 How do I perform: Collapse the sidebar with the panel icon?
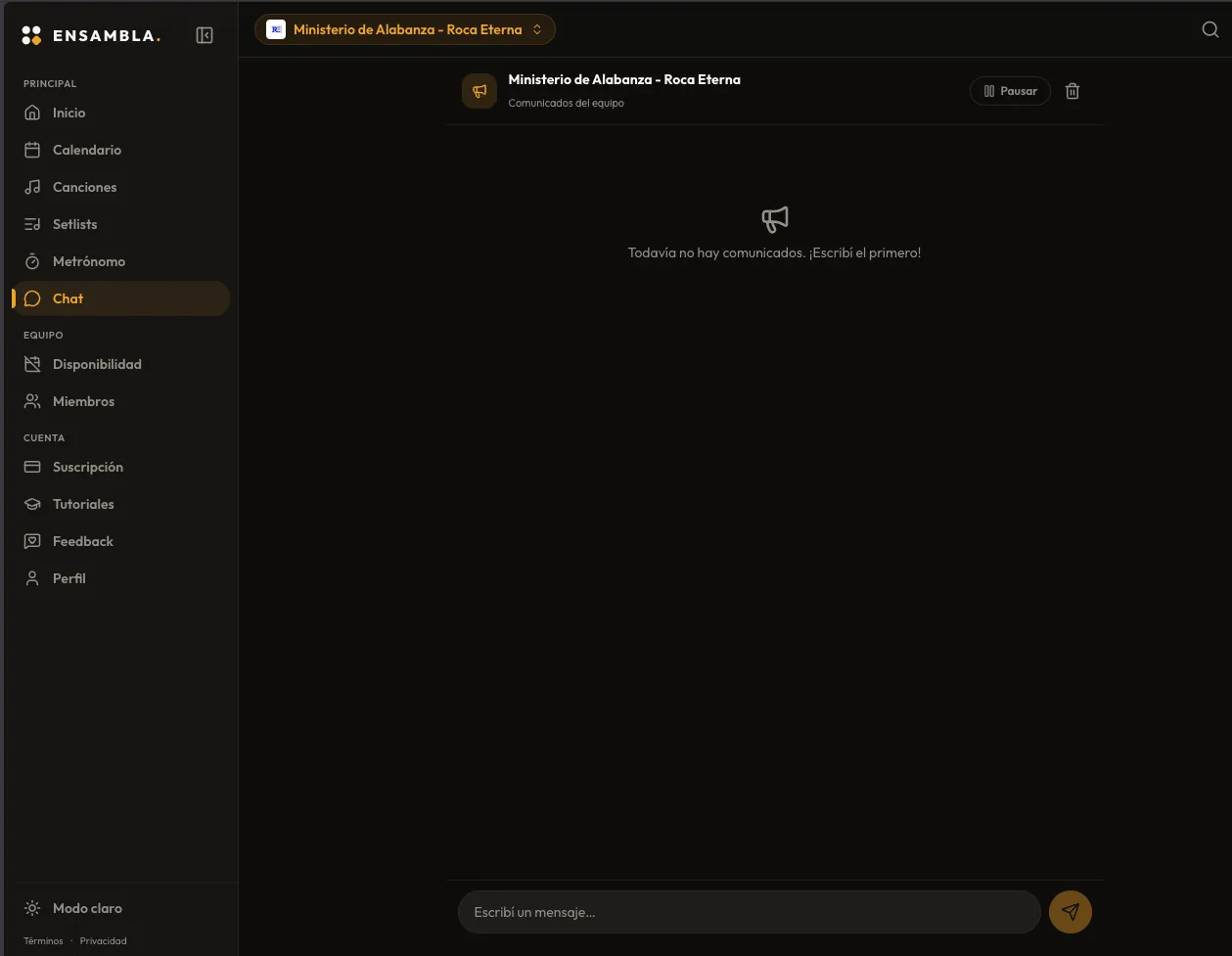(205, 35)
